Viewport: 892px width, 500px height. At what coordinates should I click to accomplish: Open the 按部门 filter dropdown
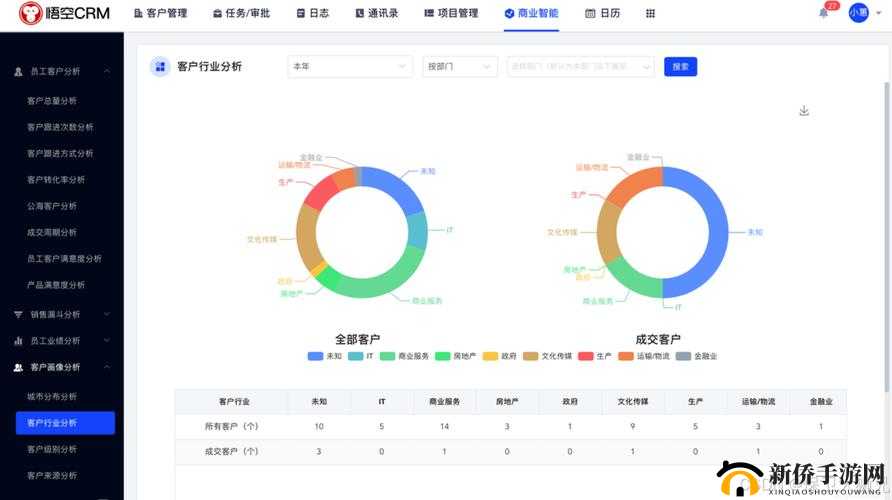click(460, 67)
